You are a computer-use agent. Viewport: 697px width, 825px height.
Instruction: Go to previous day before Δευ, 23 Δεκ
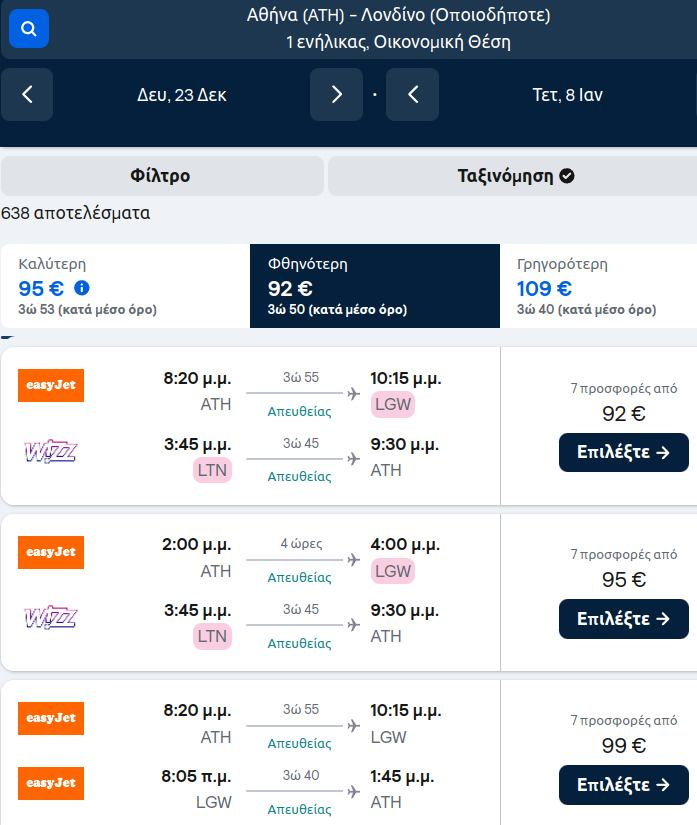coord(27,95)
